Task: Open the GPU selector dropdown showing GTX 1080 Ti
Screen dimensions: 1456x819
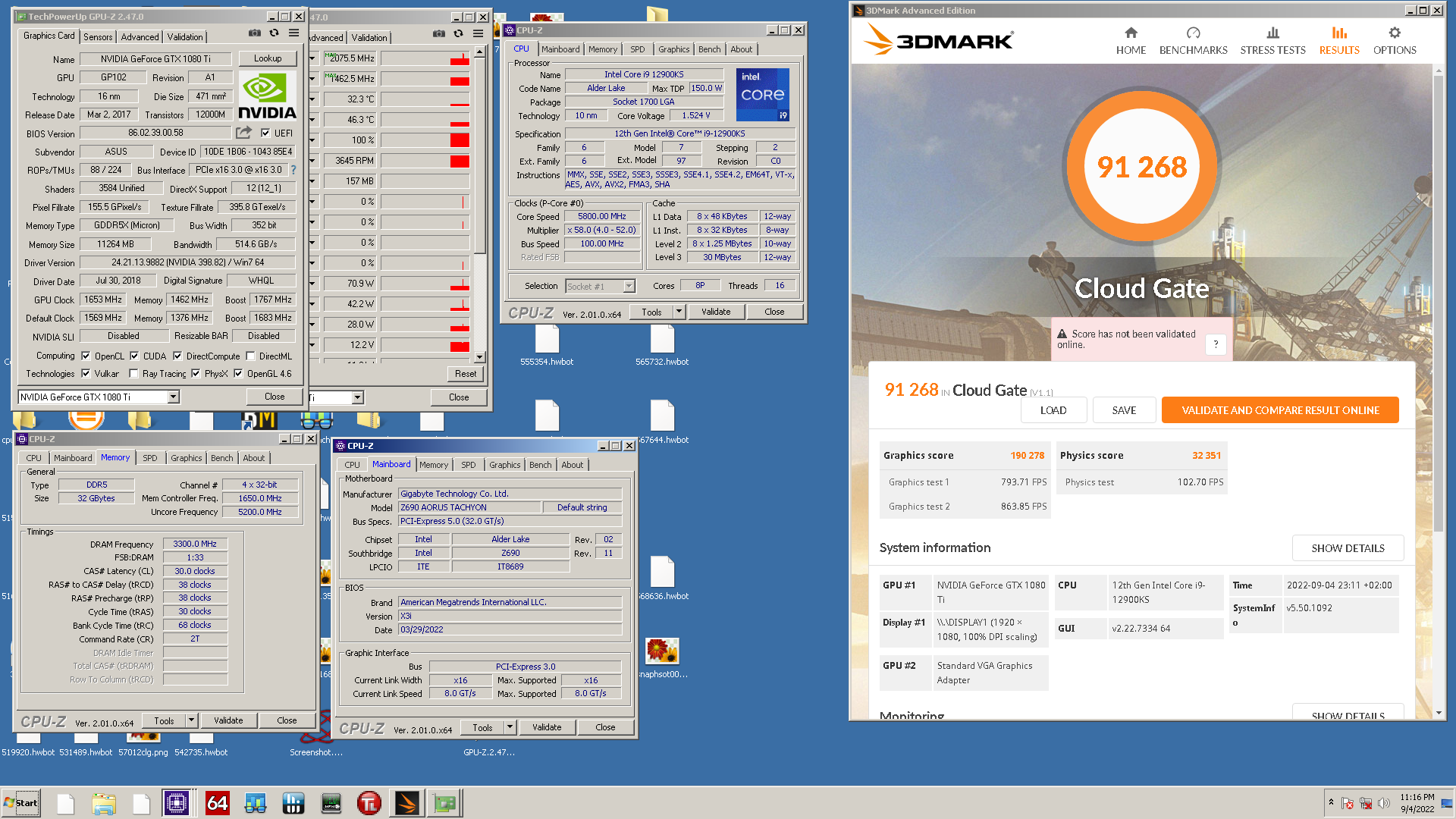Action: point(174,397)
